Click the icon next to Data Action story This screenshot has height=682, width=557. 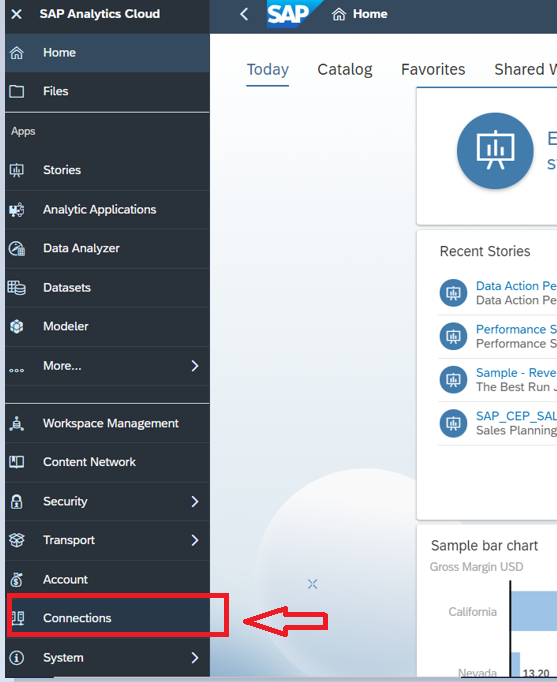pos(453,293)
